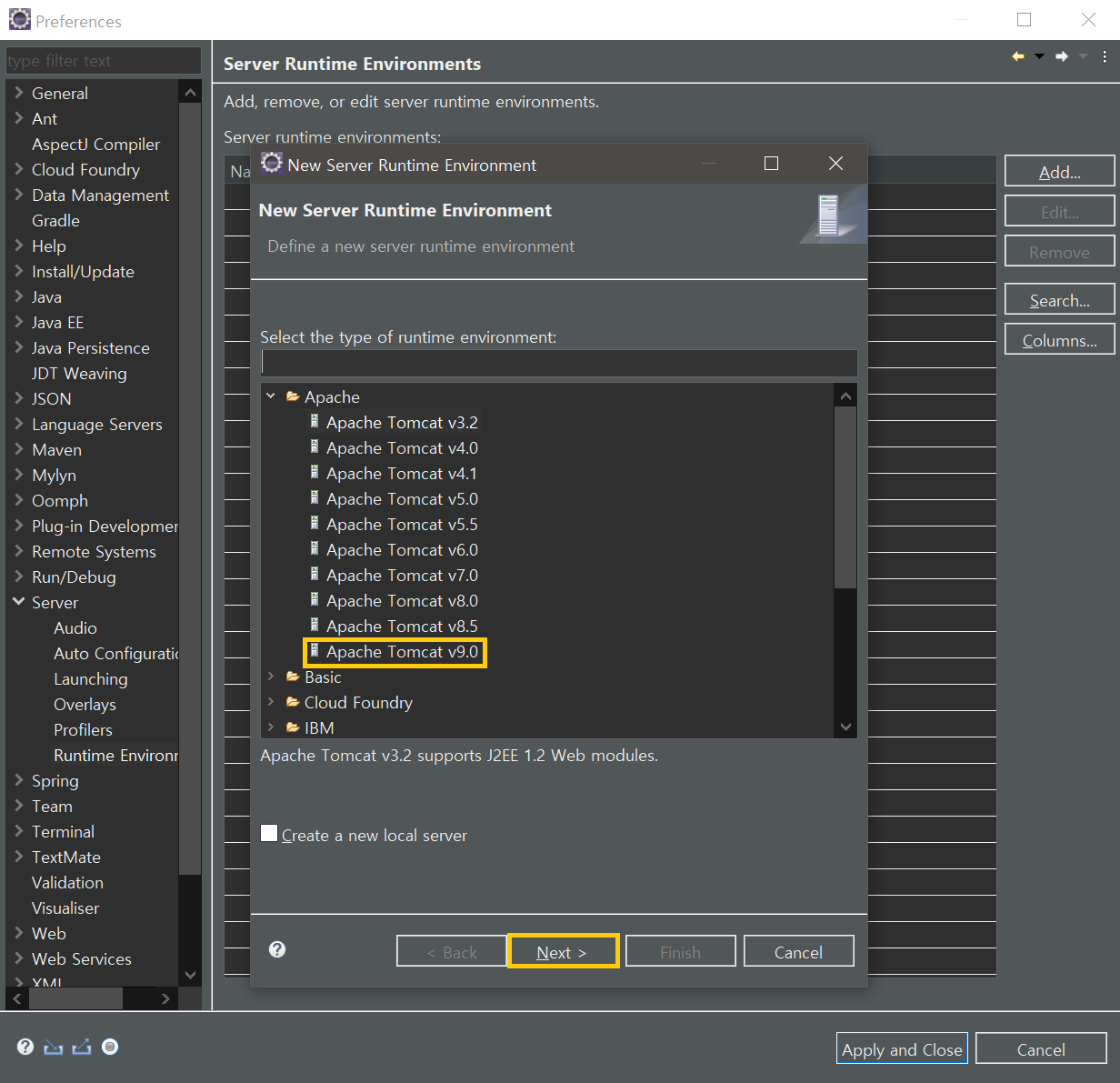Click the runtime list scroll down arrow
Viewport: 1120px width, 1083px height.
pos(845,727)
